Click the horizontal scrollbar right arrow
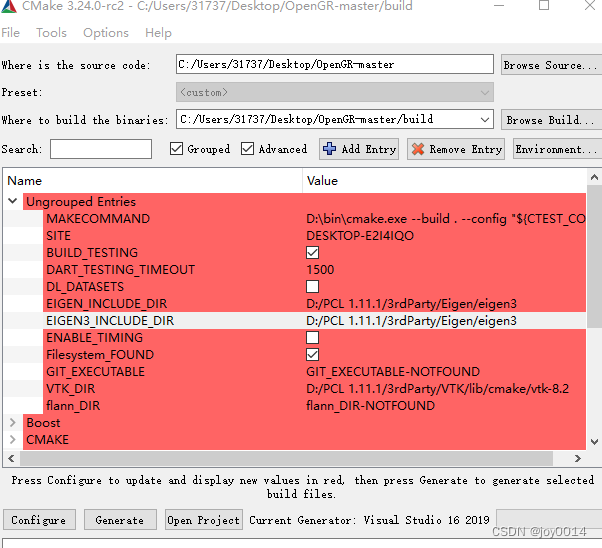 [577, 459]
